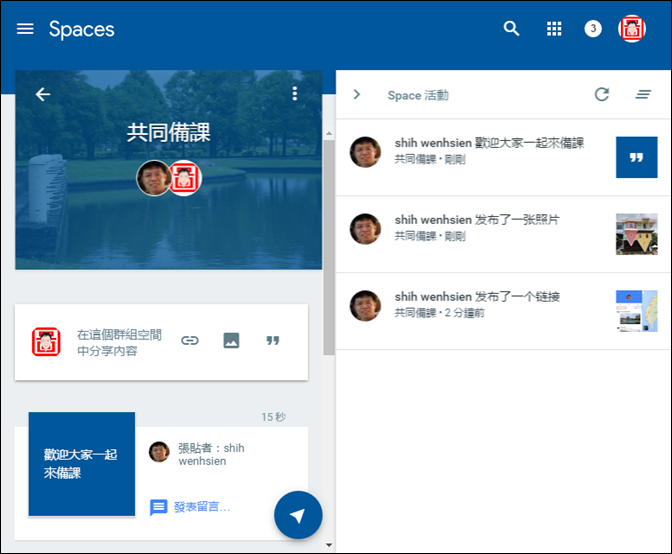Click the round blue send arrow button

tap(298, 515)
